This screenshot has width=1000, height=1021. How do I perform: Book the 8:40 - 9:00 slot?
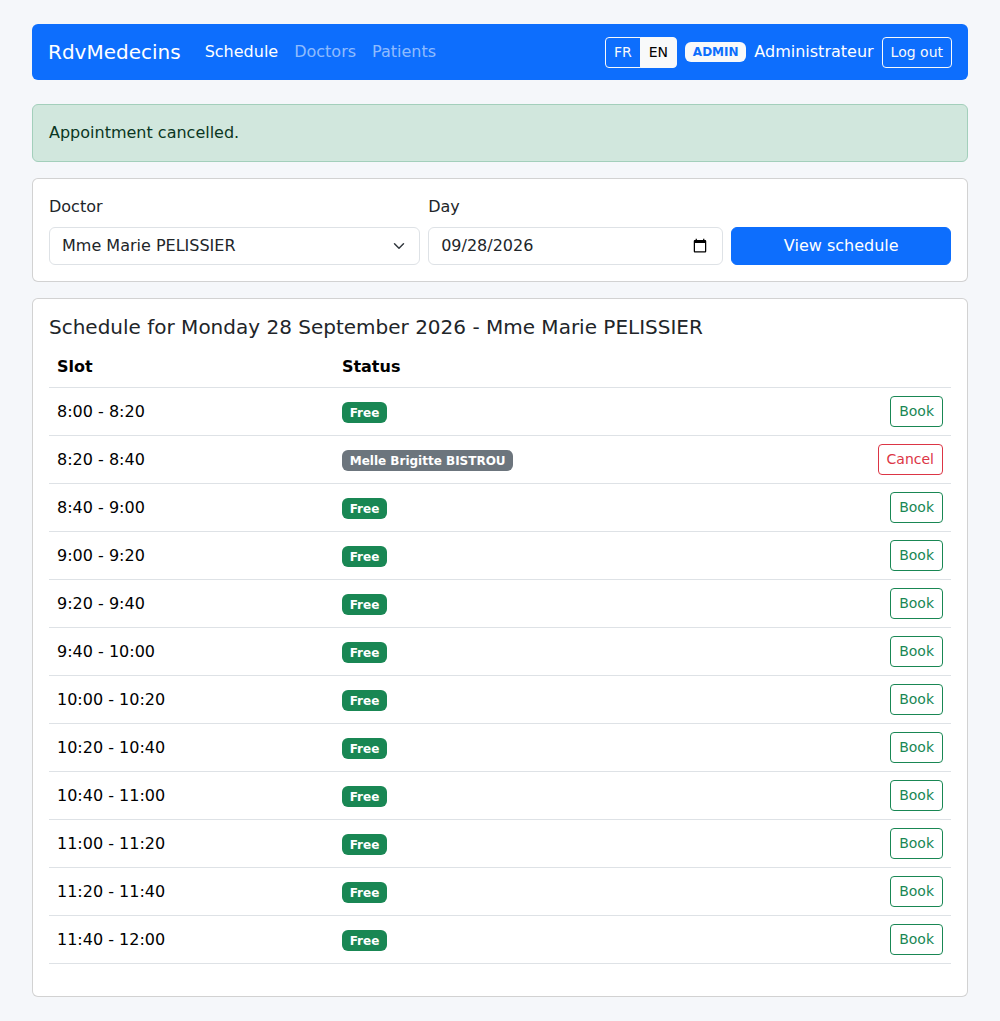pos(916,507)
